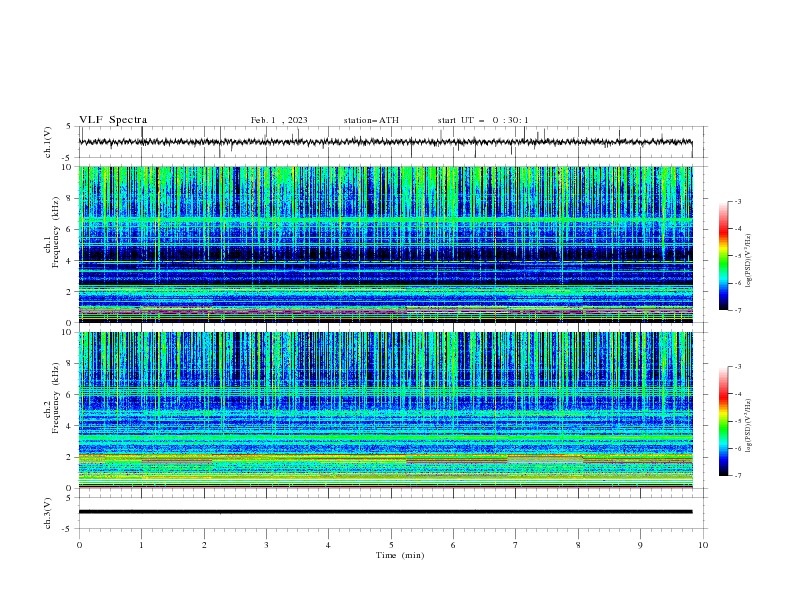Select the date text "Feb. 1 , 2023"
Viewport: 792px width, 612px height.
279,120
